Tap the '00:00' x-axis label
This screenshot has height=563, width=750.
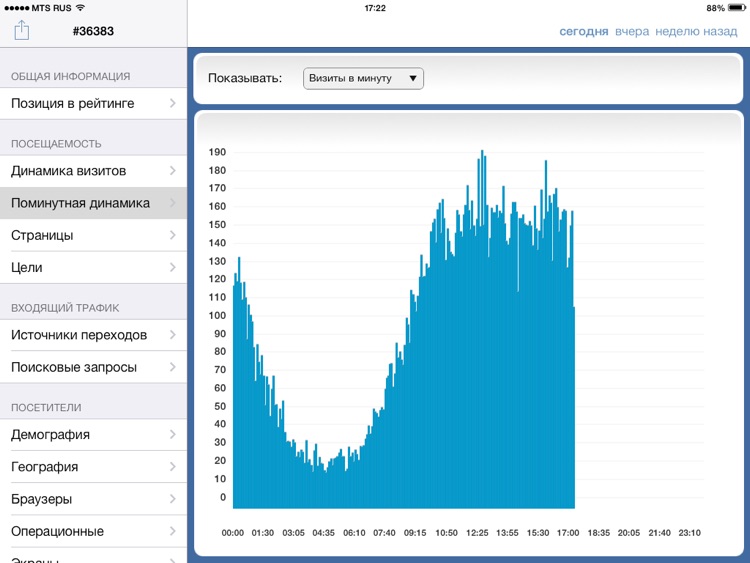point(232,533)
